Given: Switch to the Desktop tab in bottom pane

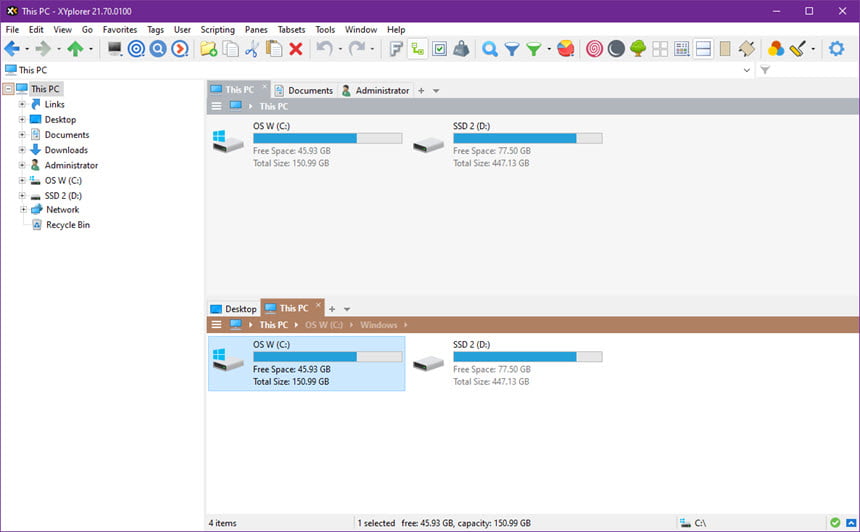Looking at the screenshot, I should [x=234, y=309].
